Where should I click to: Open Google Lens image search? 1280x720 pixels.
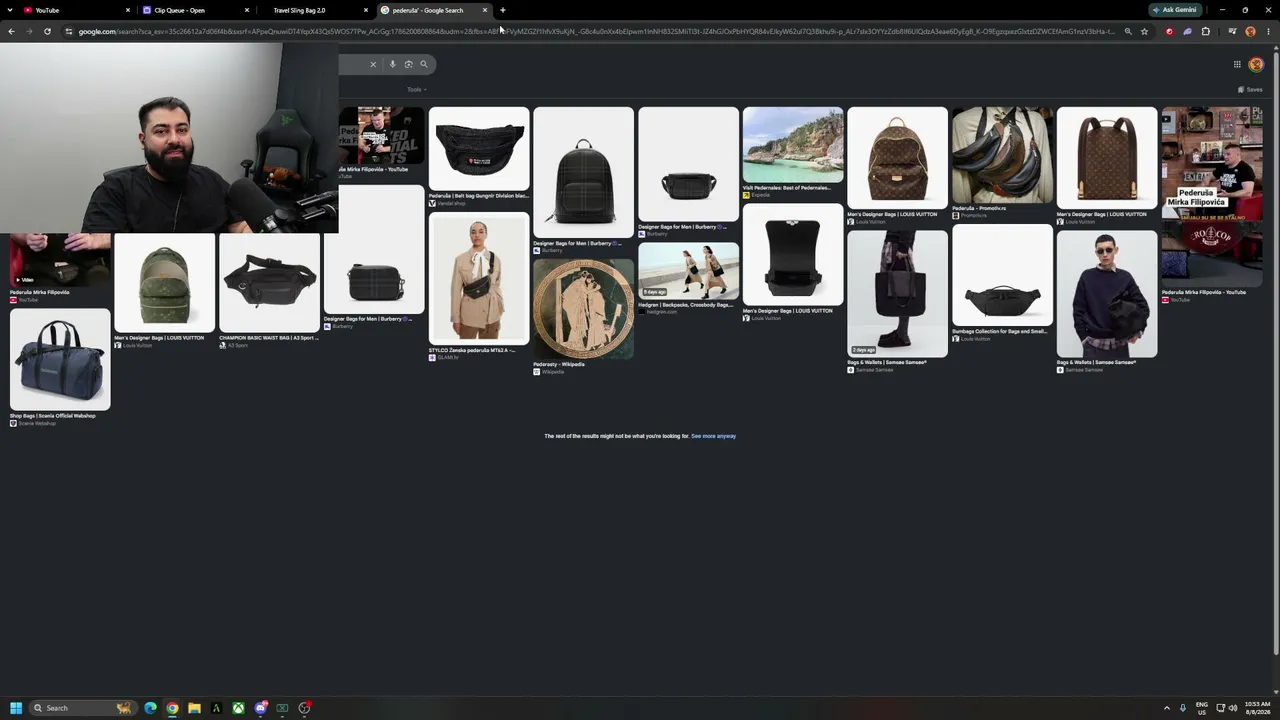click(x=408, y=64)
